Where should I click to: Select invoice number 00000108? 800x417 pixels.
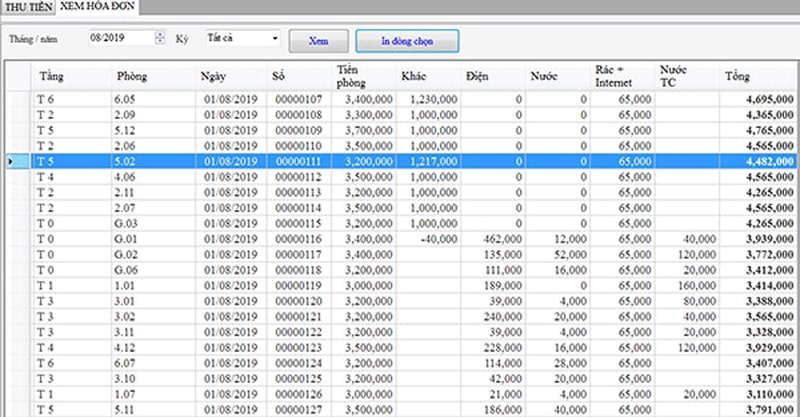(299, 115)
